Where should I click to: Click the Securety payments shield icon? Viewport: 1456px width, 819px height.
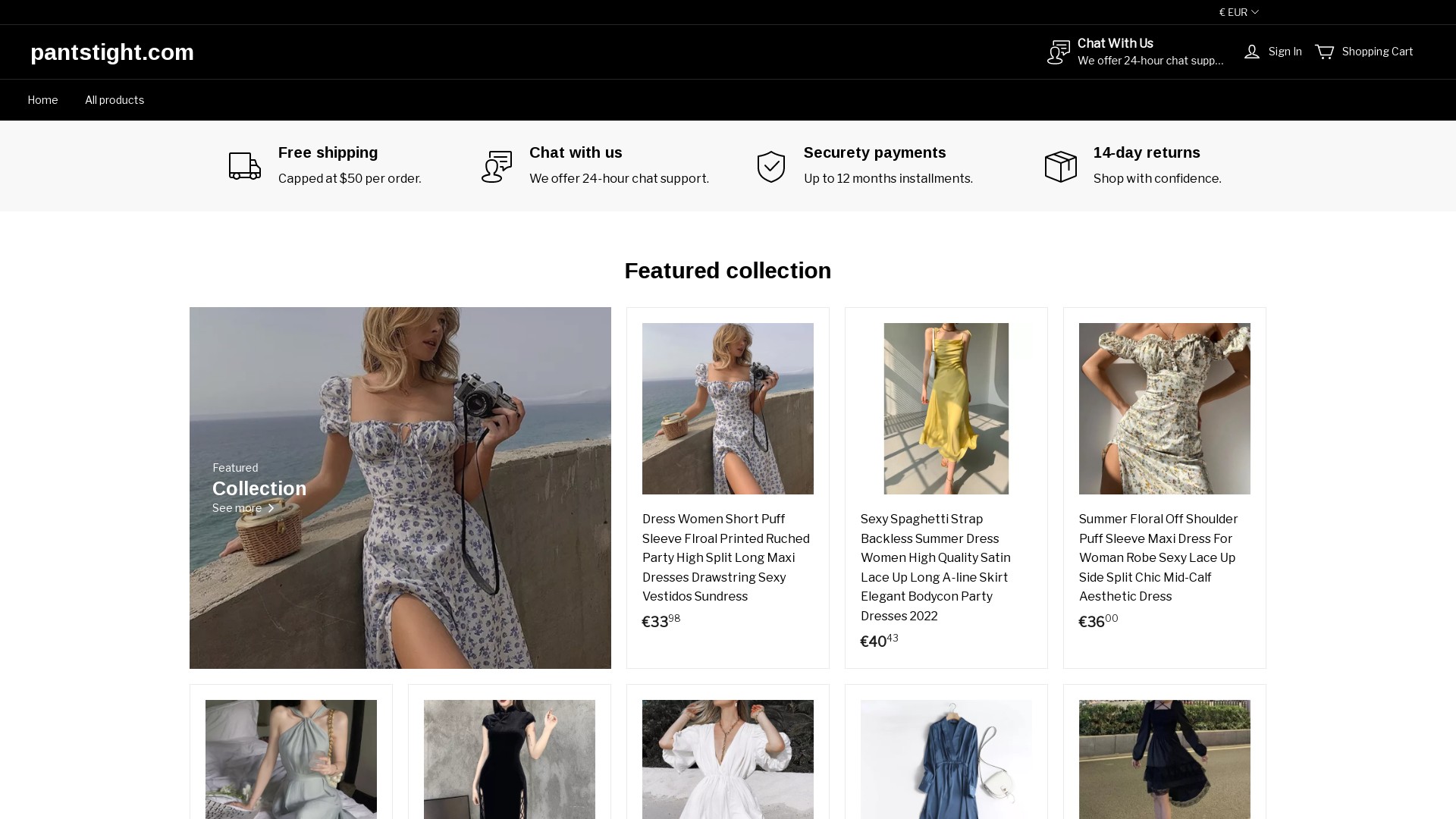tap(771, 166)
